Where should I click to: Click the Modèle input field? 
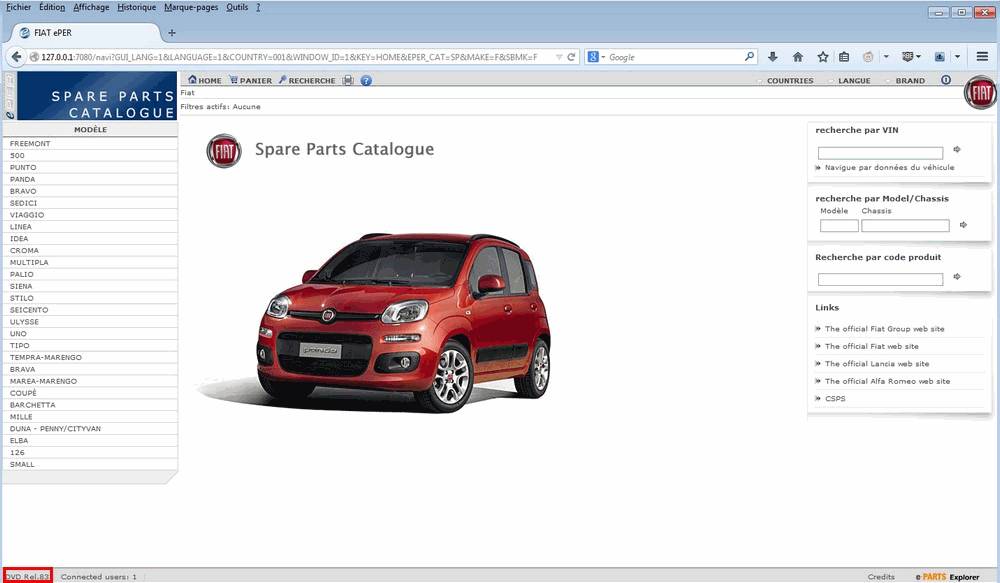839,225
